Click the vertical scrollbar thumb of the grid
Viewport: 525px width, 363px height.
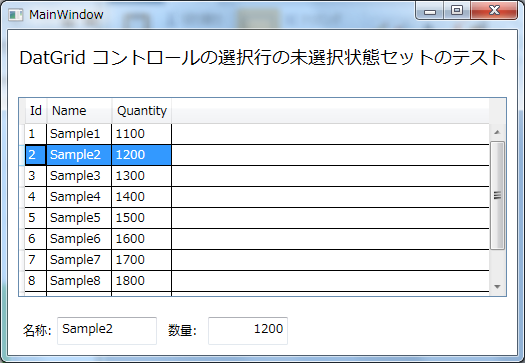tap(497, 195)
